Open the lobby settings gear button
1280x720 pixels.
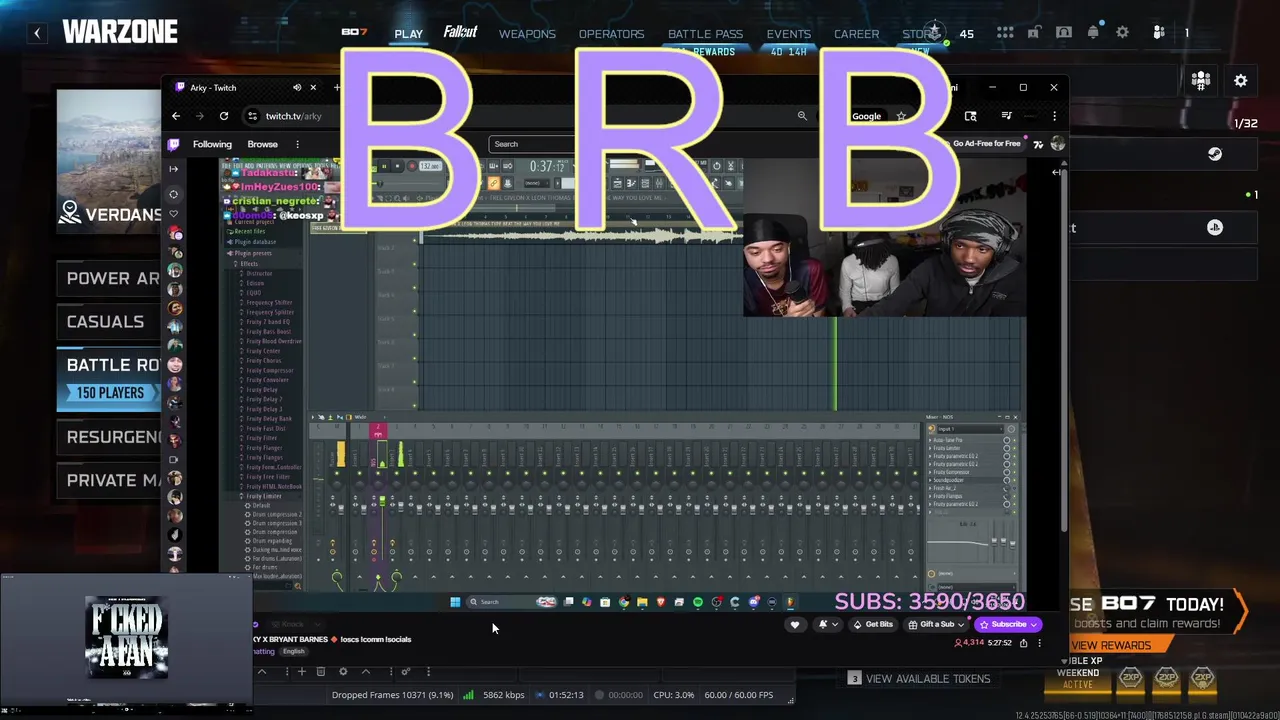coord(1241,81)
